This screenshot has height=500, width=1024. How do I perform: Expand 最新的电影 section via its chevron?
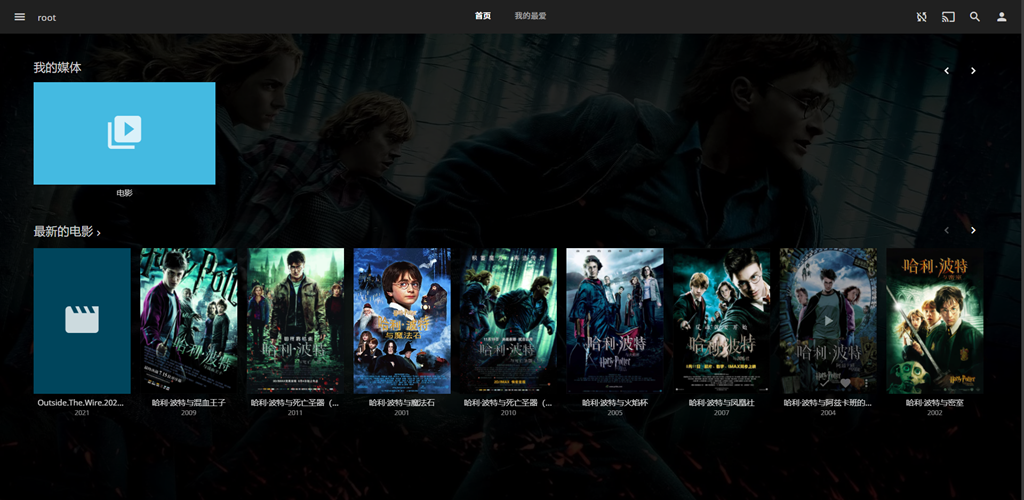[99, 232]
